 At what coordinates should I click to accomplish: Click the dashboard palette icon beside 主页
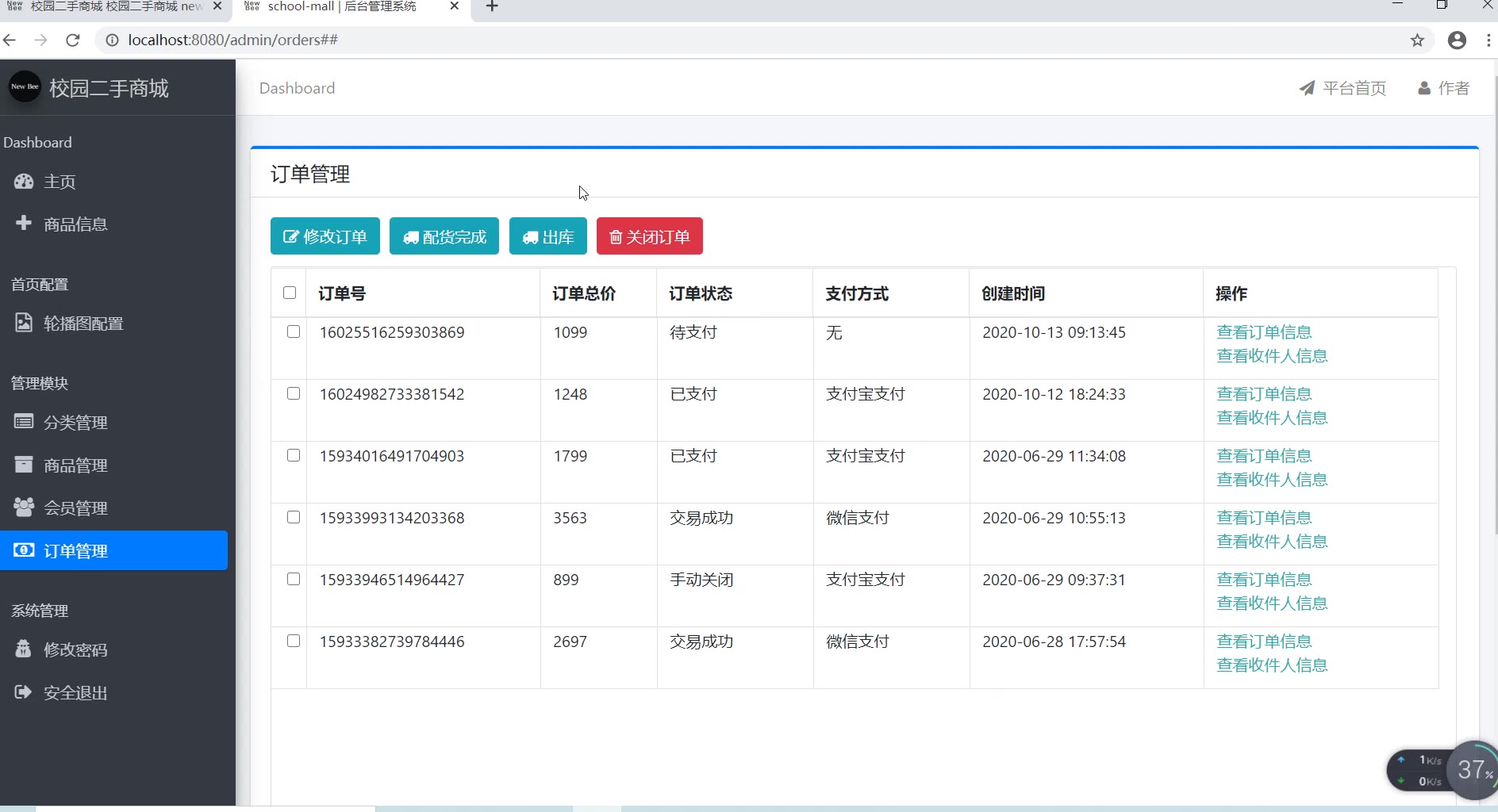pos(24,182)
